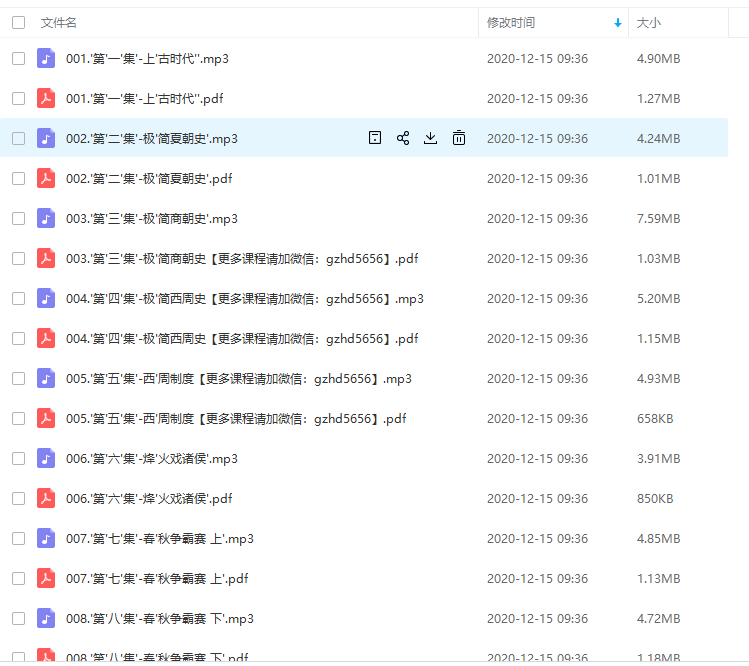Sort by the 修改时间 column header

click(511, 22)
